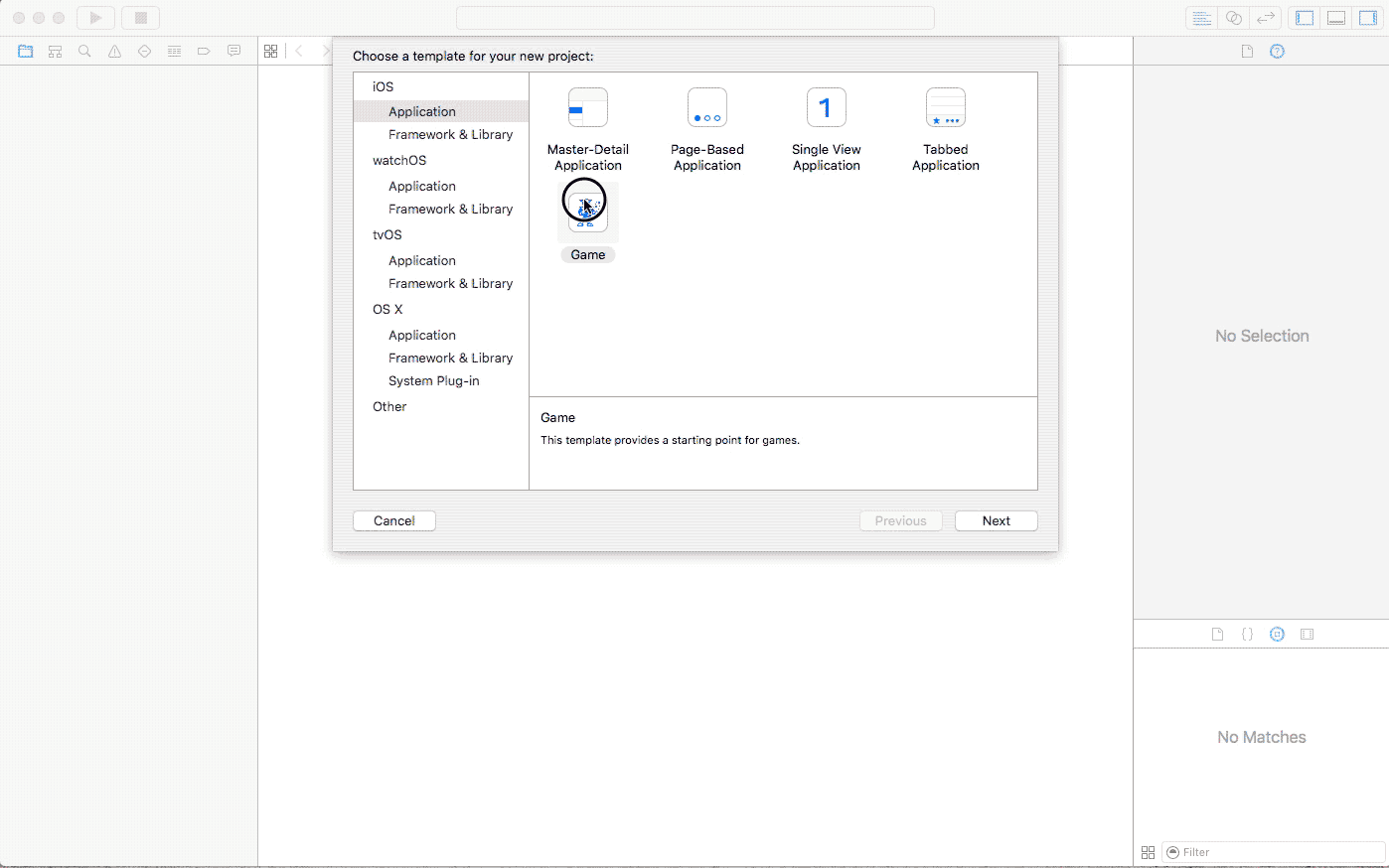
Task: Open the Find navigator magnifier icon
Action: coord(85,51)
